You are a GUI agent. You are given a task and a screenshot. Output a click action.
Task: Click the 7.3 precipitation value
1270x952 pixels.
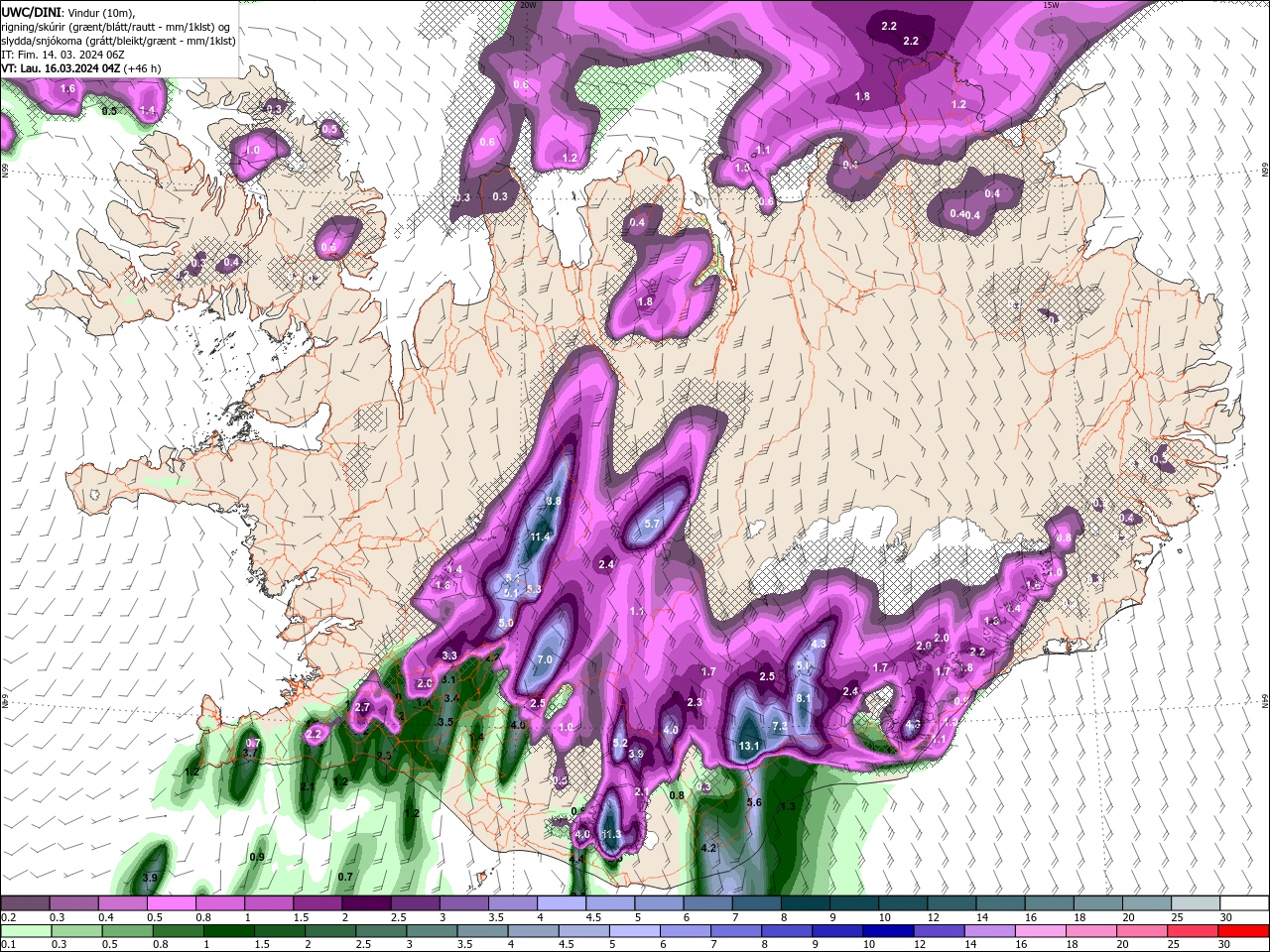point(780,727)
